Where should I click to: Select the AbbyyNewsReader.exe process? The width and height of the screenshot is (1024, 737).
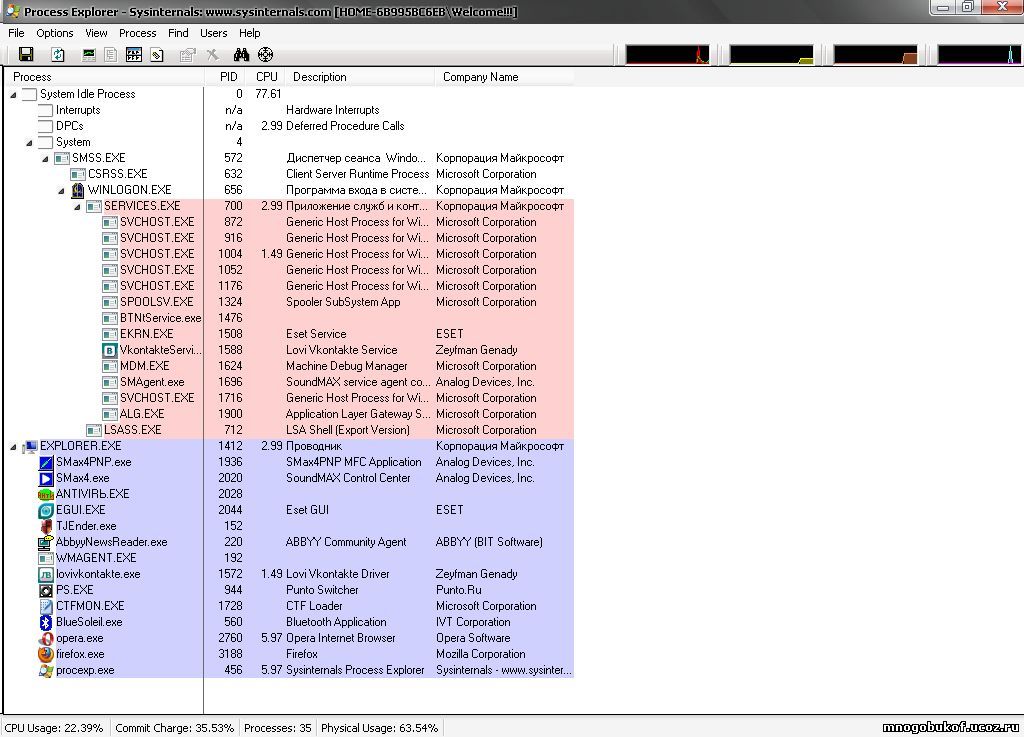point(306,542)
